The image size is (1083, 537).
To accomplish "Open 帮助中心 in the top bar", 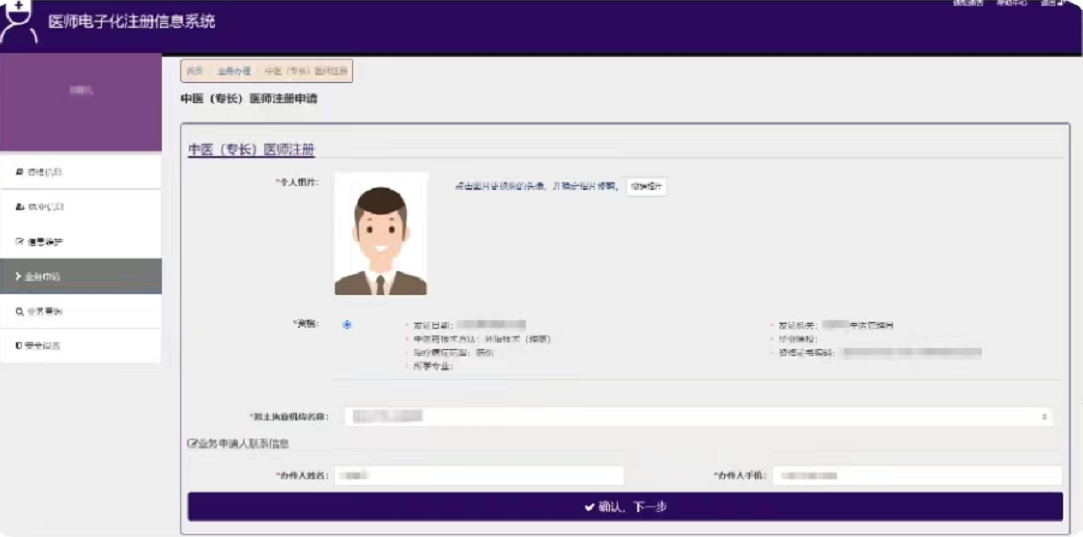I will 1010,4.
